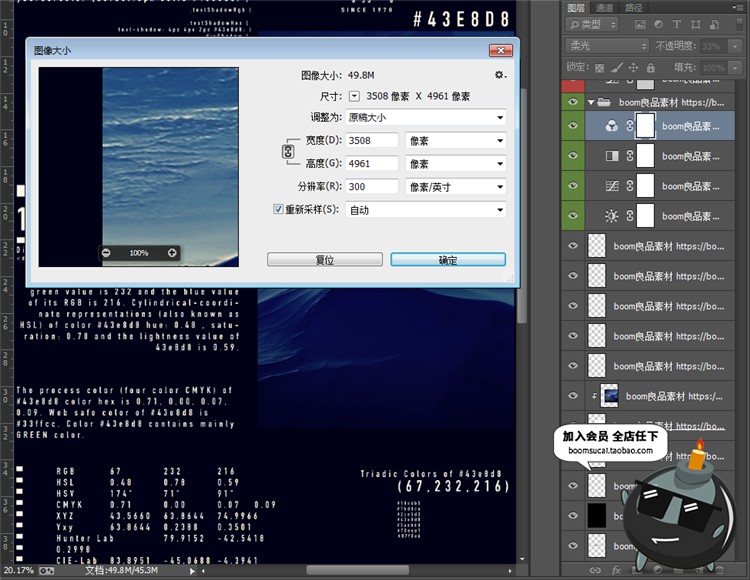The image size is (750, 580).
Task: Open the 柔光 blend mode dropdown
Action: pos(607,46)
